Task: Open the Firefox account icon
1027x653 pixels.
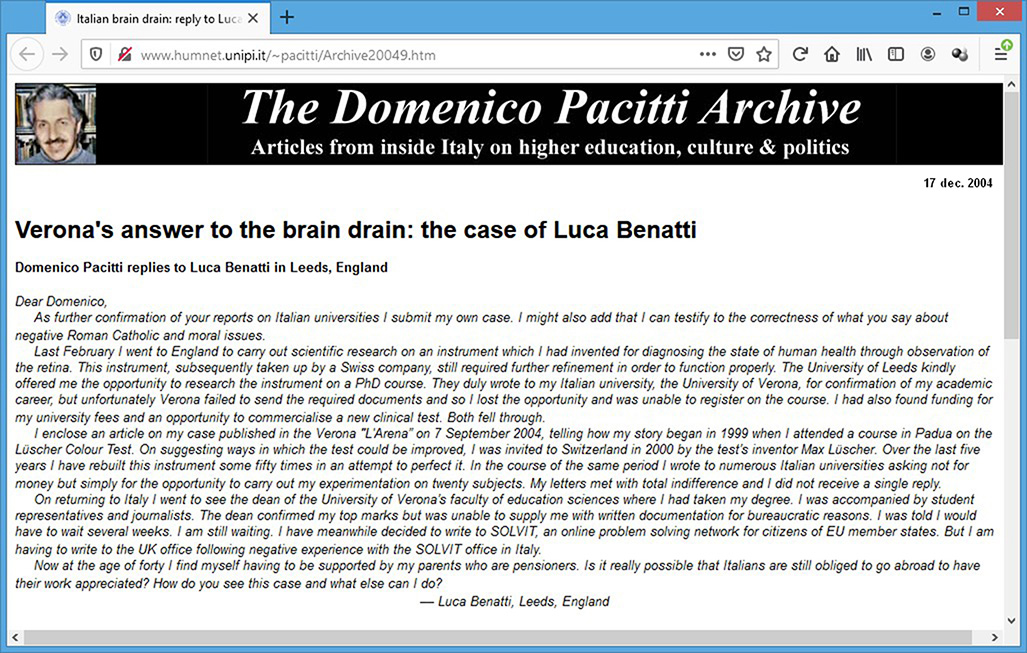Action: (x=928, y=55)
